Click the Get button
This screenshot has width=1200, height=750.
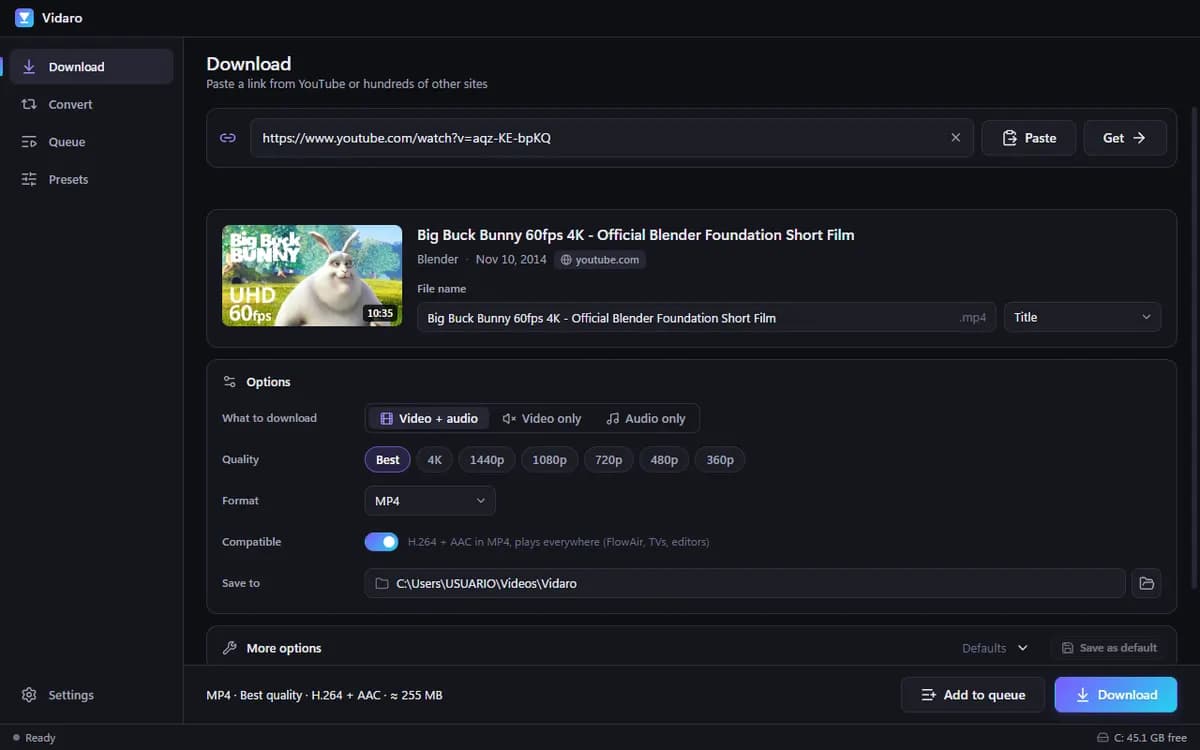pyautogui.click(x=1125, y=138)
